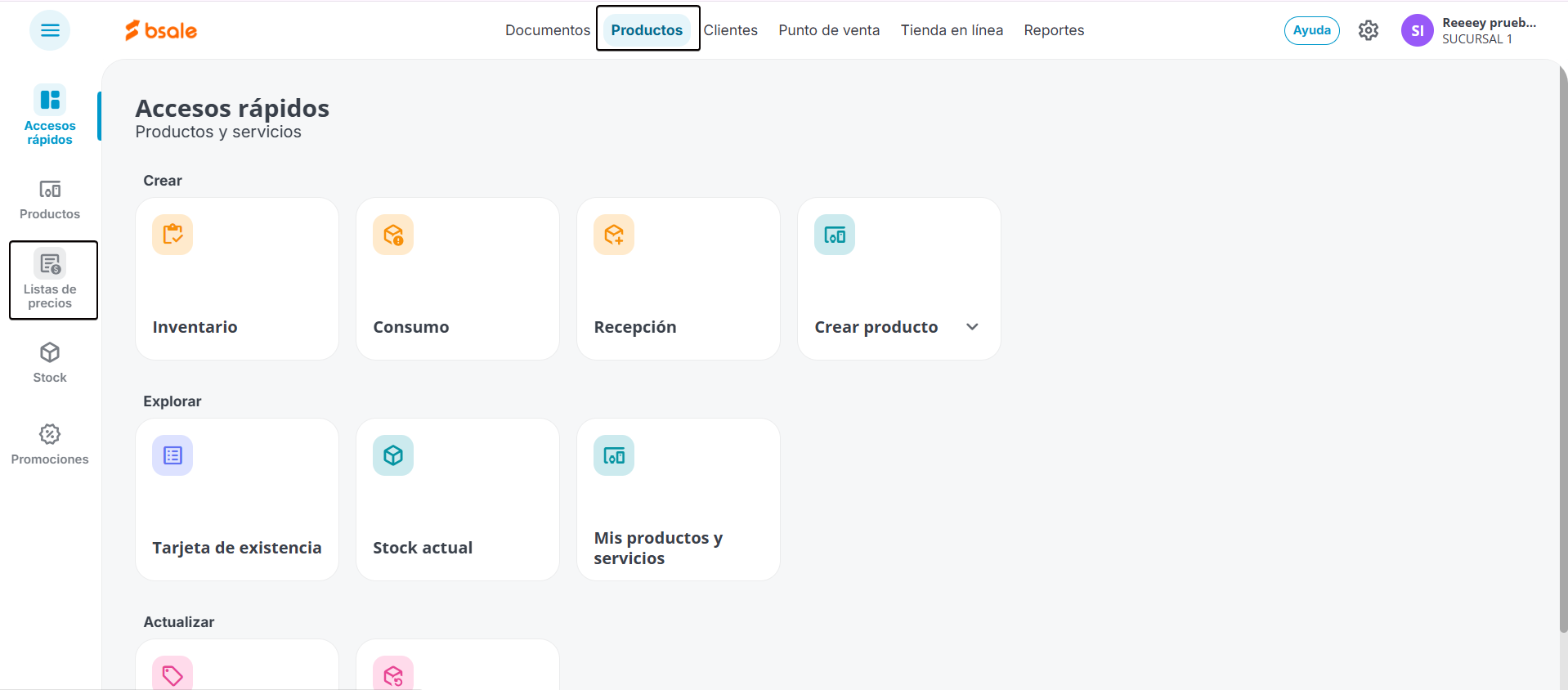Image resolution: width=1568 pixels, height=690 pixels.
Task: Click the pink price-tag icon under Actualizar
Action: [x=172, y=674]
